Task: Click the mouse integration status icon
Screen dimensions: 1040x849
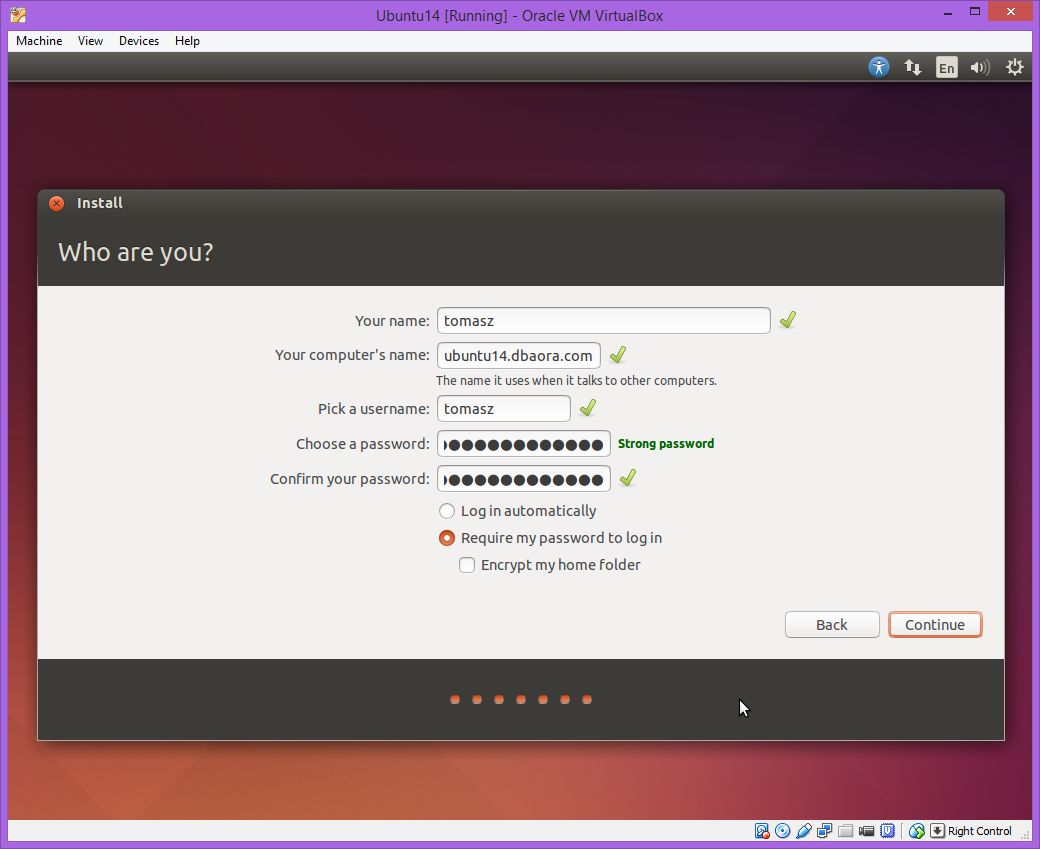Action: click(x=917, y=831)
